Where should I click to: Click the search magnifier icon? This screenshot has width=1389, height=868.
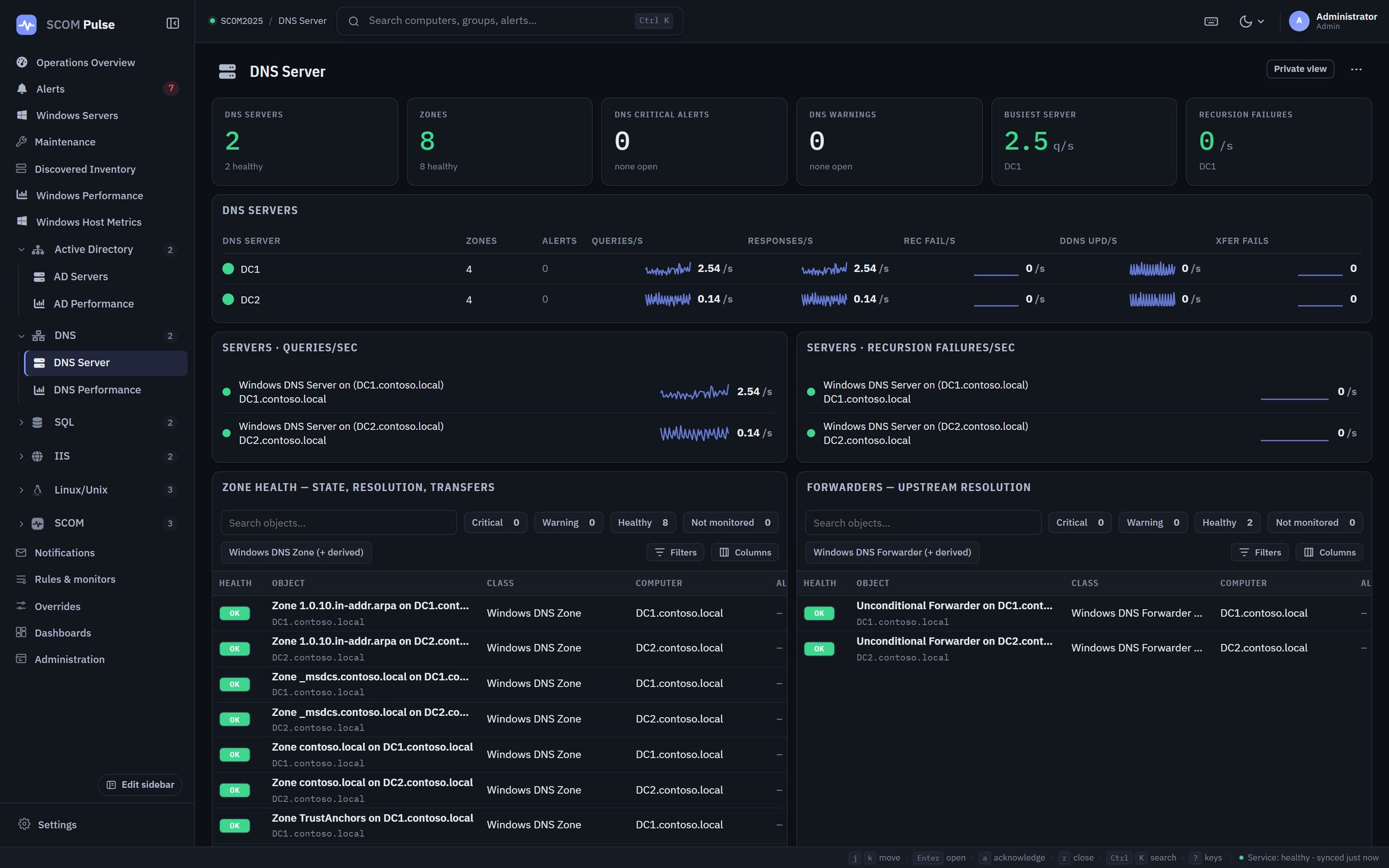[354, 21]
